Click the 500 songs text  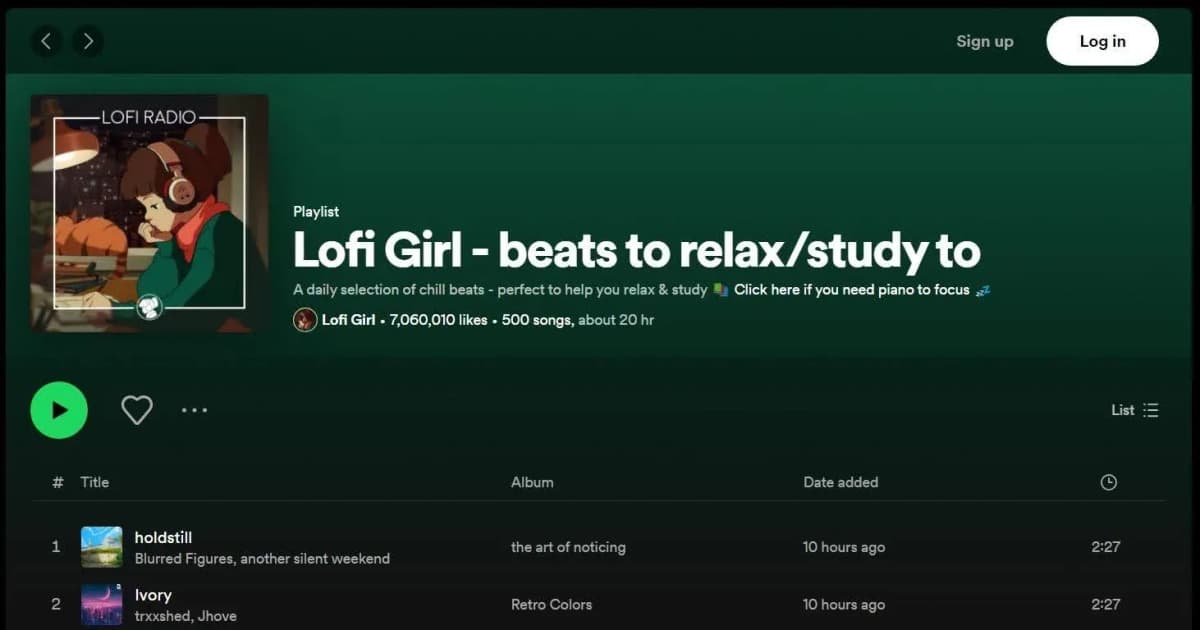pyautogui.click(x=537, y=320)
